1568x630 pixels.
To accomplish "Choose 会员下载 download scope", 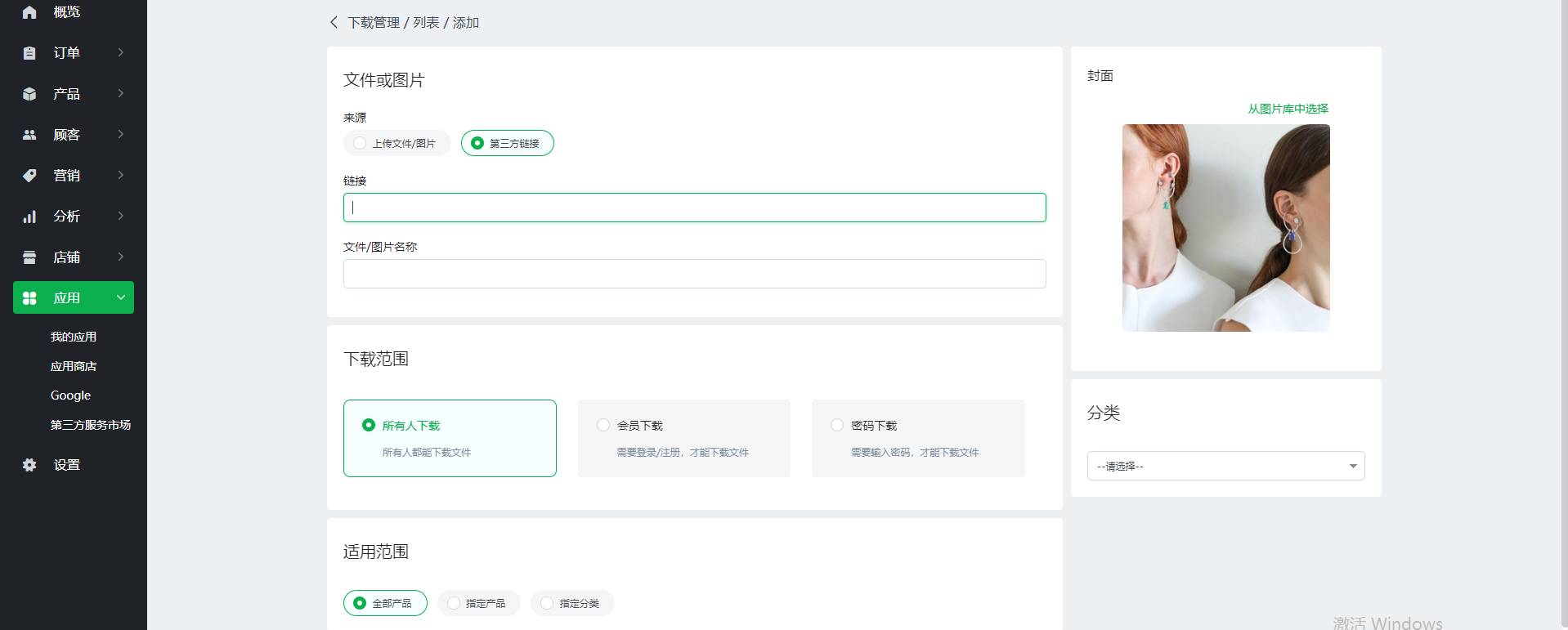I will coord(603,425).
